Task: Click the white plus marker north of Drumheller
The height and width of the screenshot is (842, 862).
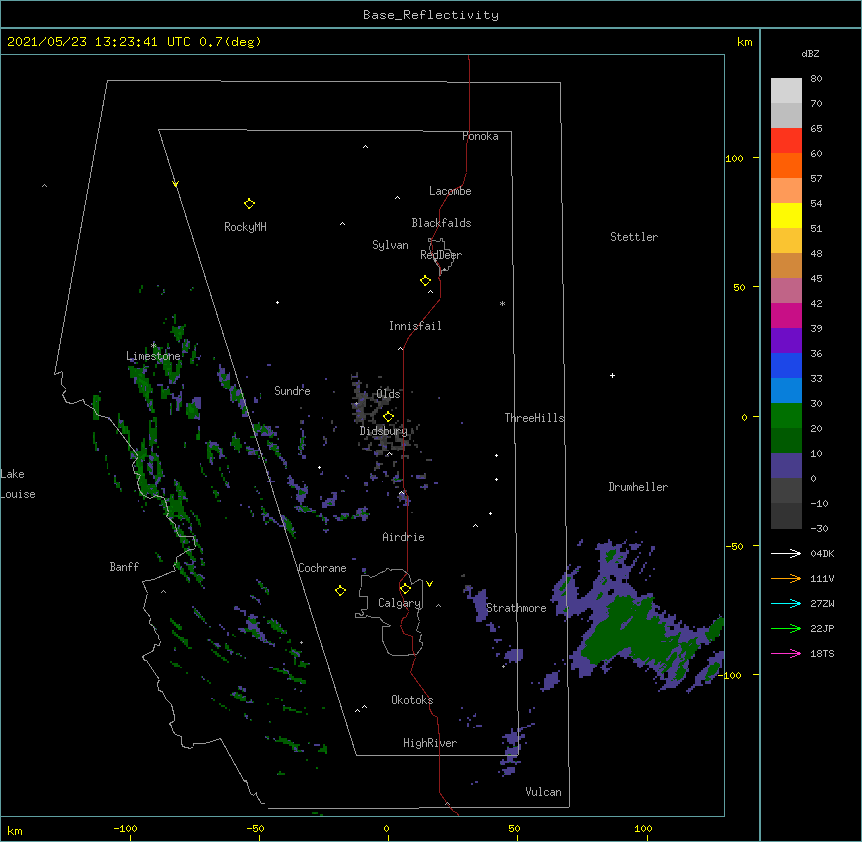Action: point(612,375)
